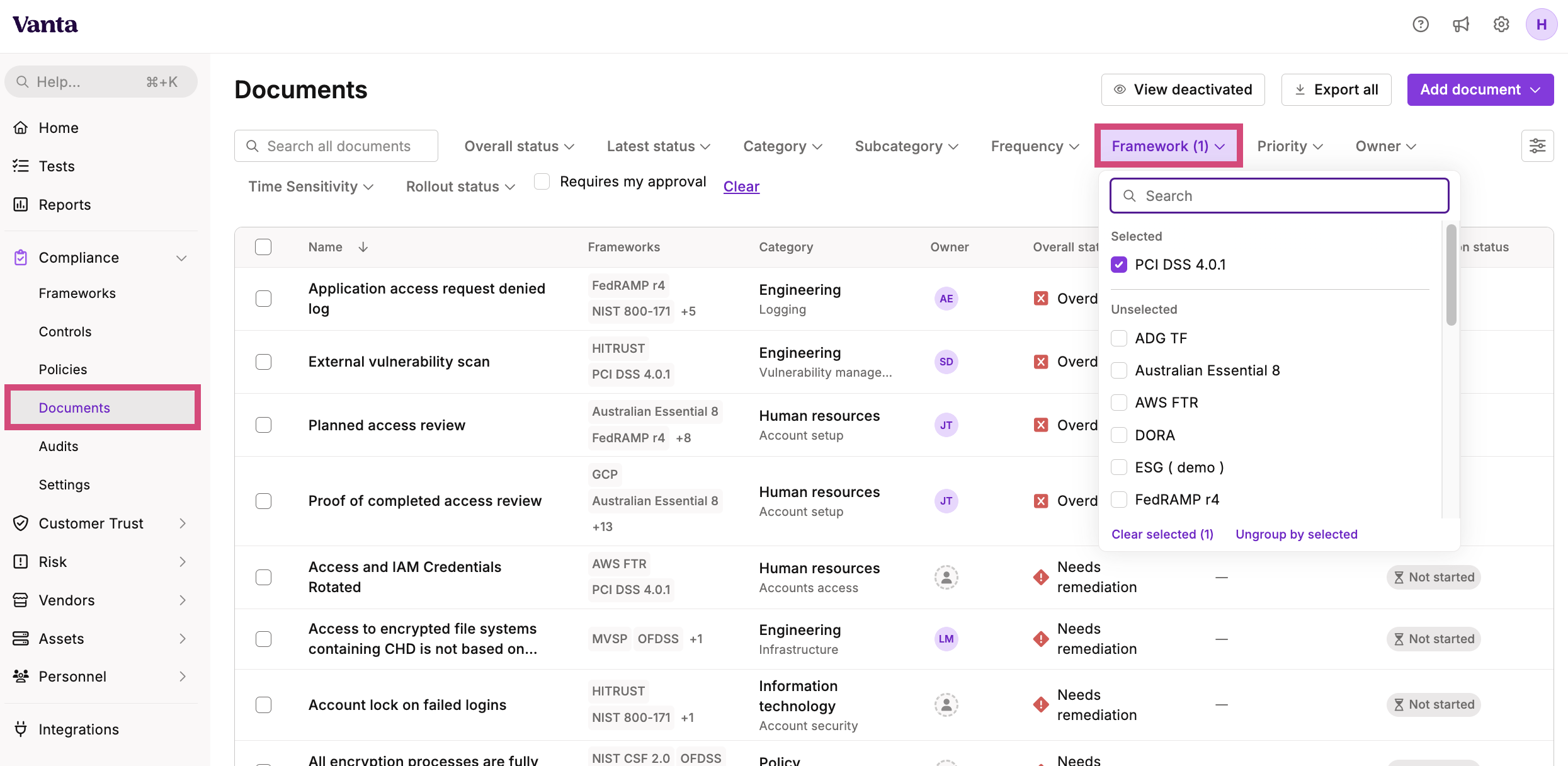Open the H user avatar menu
The width and height of the screenshot is (1568, 766).
pos(1542,25)
